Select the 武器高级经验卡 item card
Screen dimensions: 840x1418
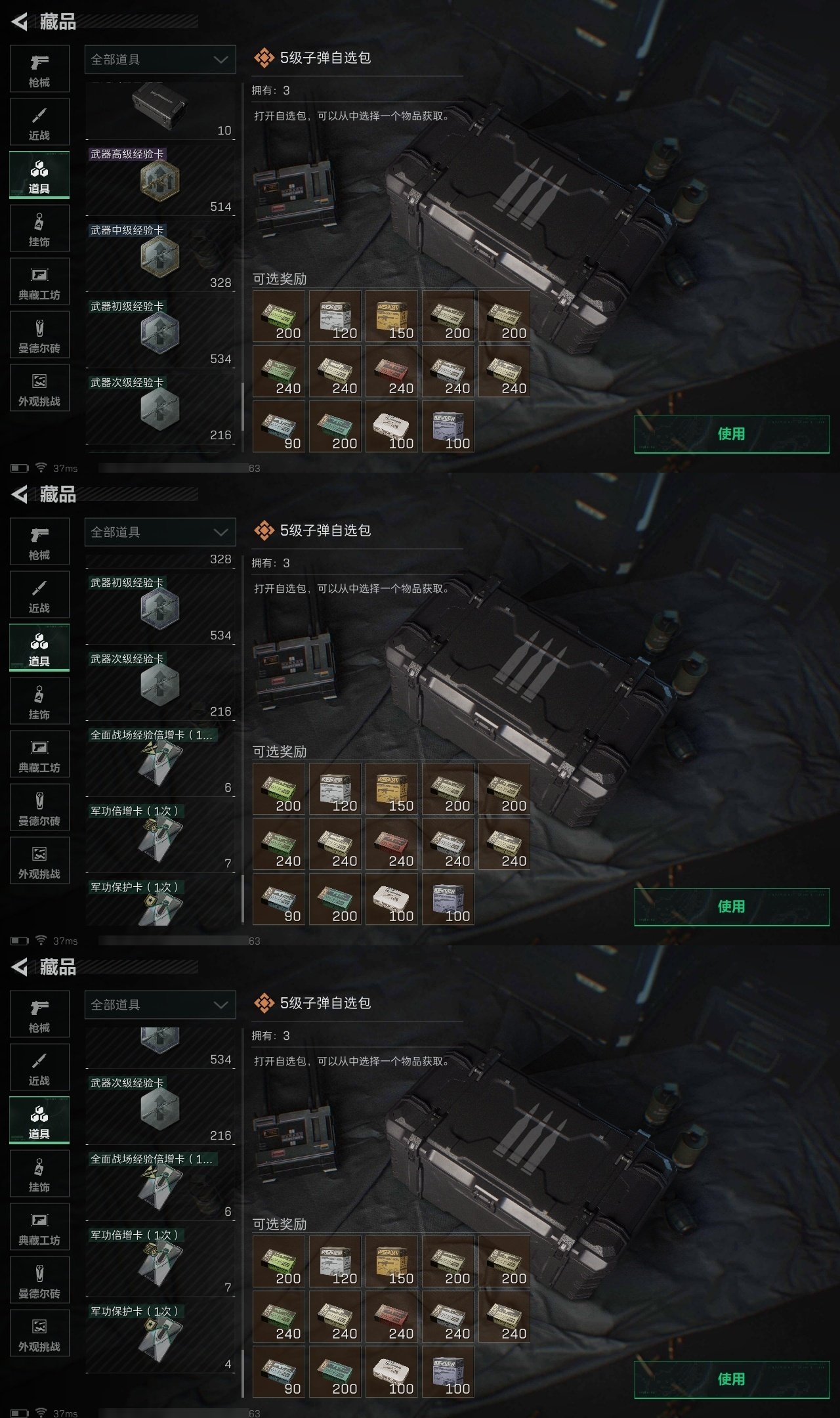(160, 181)
